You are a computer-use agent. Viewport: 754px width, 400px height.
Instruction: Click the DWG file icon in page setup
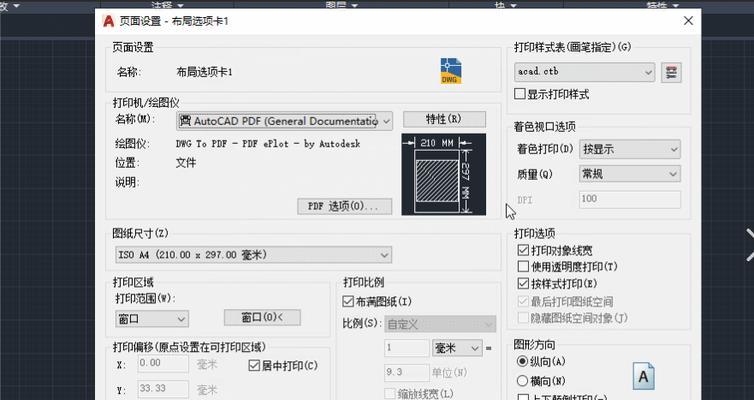tap(451, 71)
